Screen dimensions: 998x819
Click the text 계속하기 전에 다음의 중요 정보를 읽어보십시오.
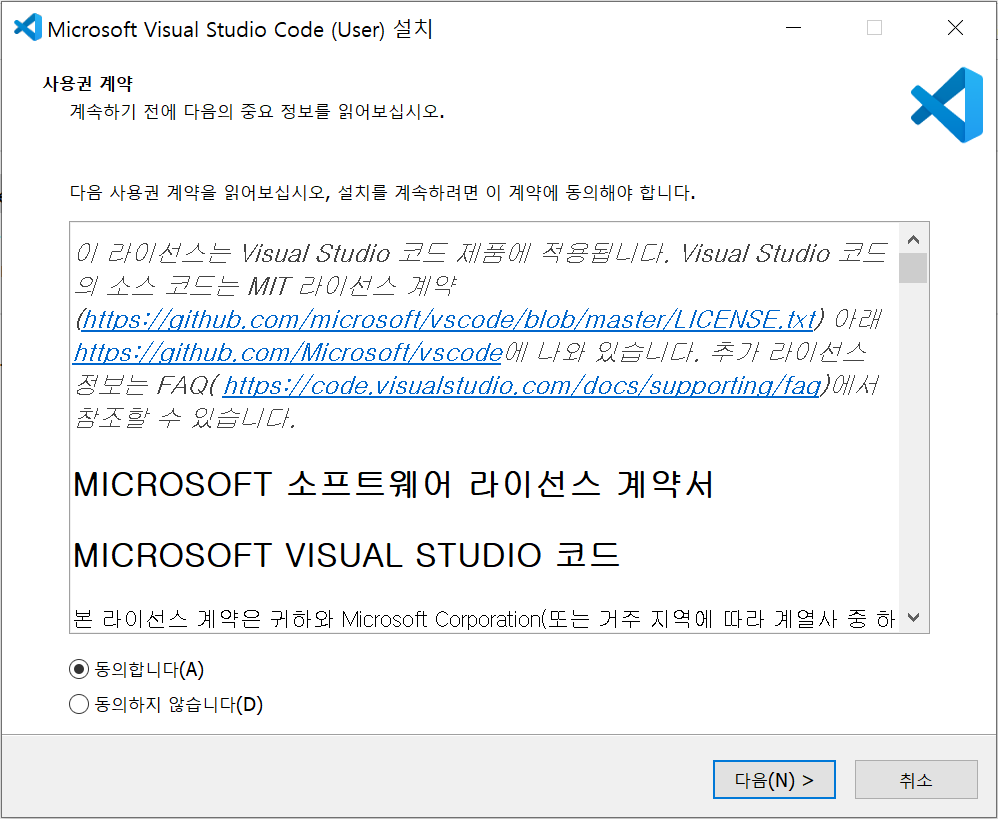coord(257,112)
